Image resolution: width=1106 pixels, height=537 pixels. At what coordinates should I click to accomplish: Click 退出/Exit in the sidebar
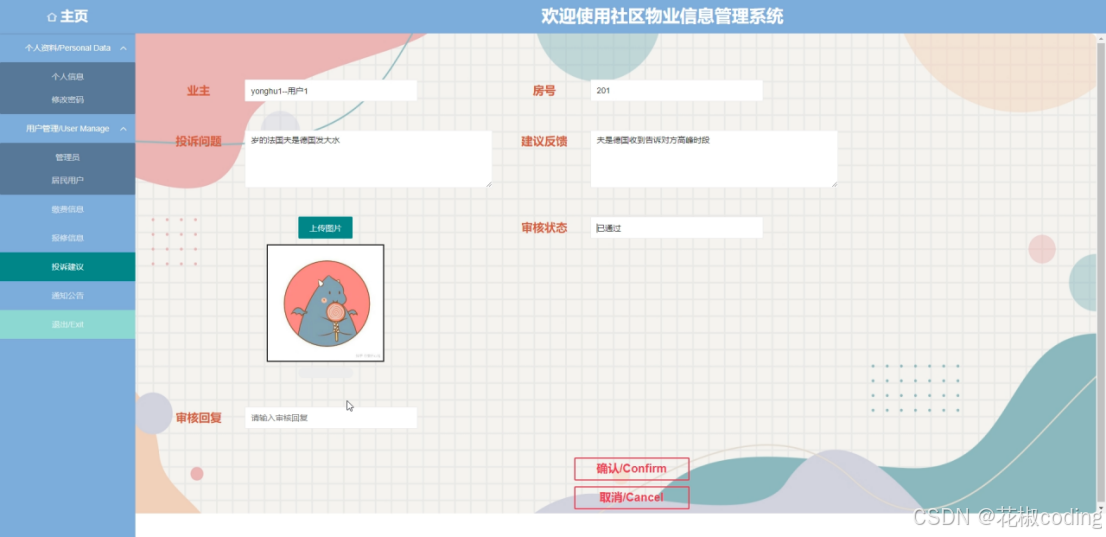tap(68, 324)
